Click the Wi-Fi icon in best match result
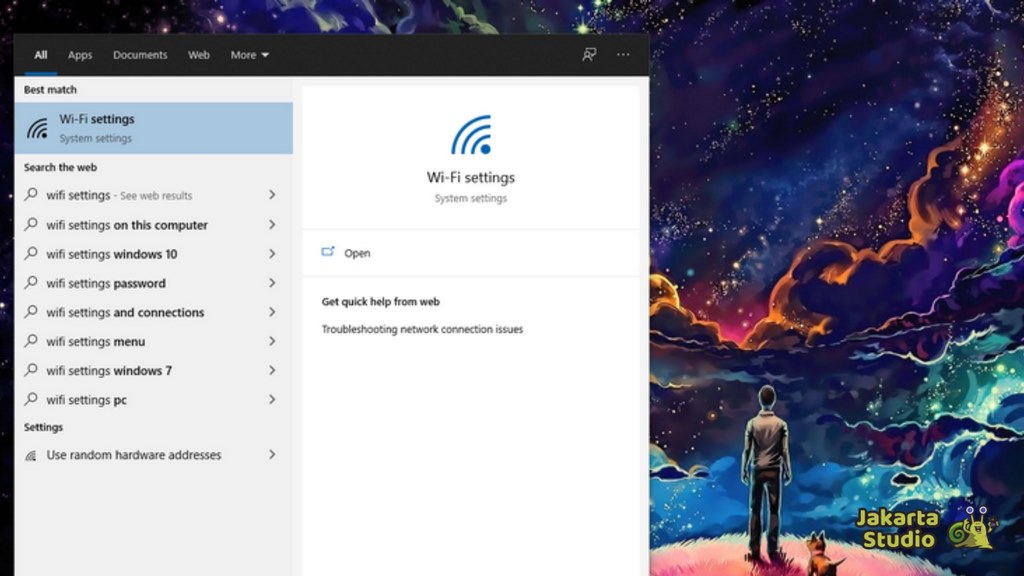This screenshot has width=1024, height=576. (37, 128)
